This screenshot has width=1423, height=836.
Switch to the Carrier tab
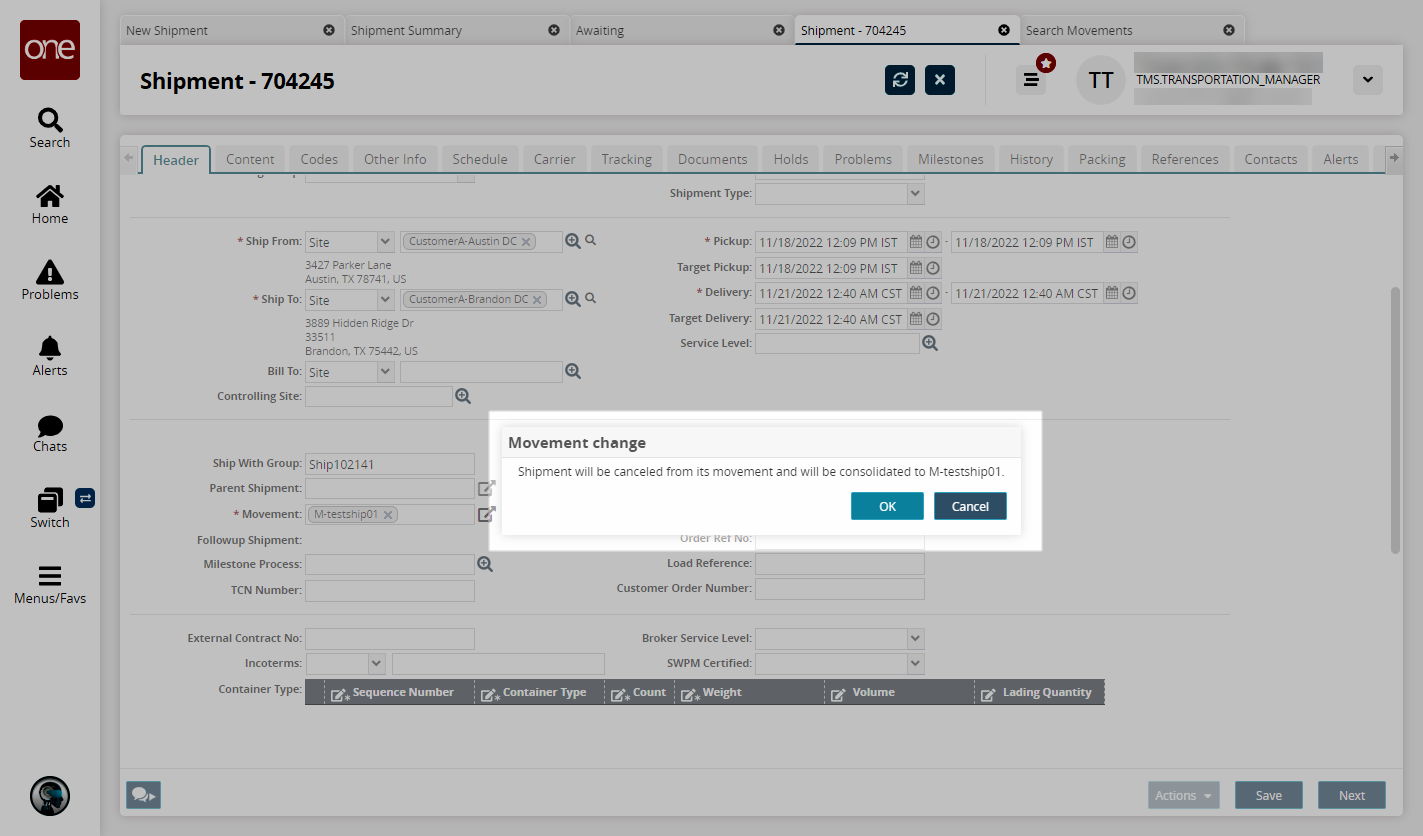coord(554,159)
